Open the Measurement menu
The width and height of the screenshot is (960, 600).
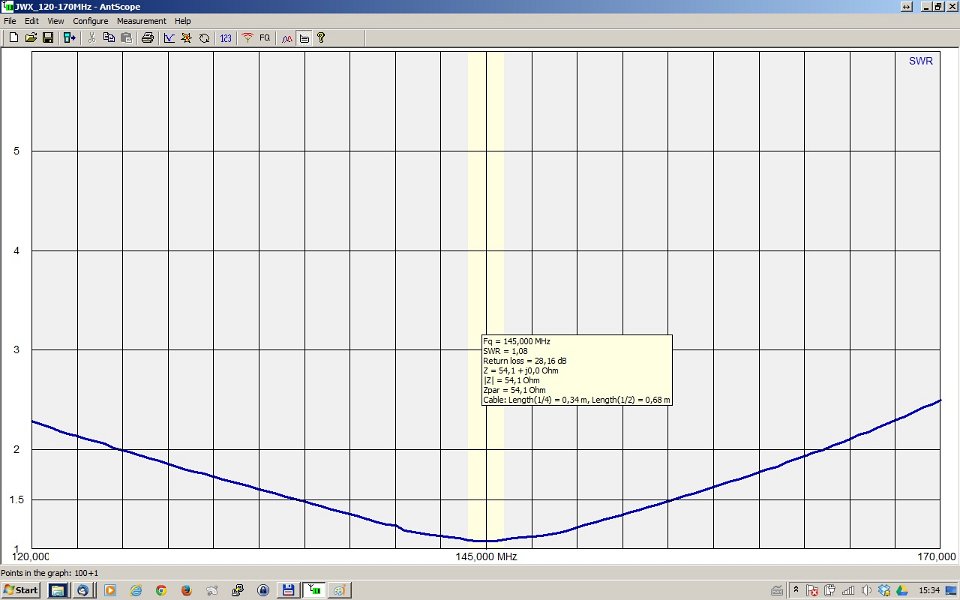coord(139,21)
